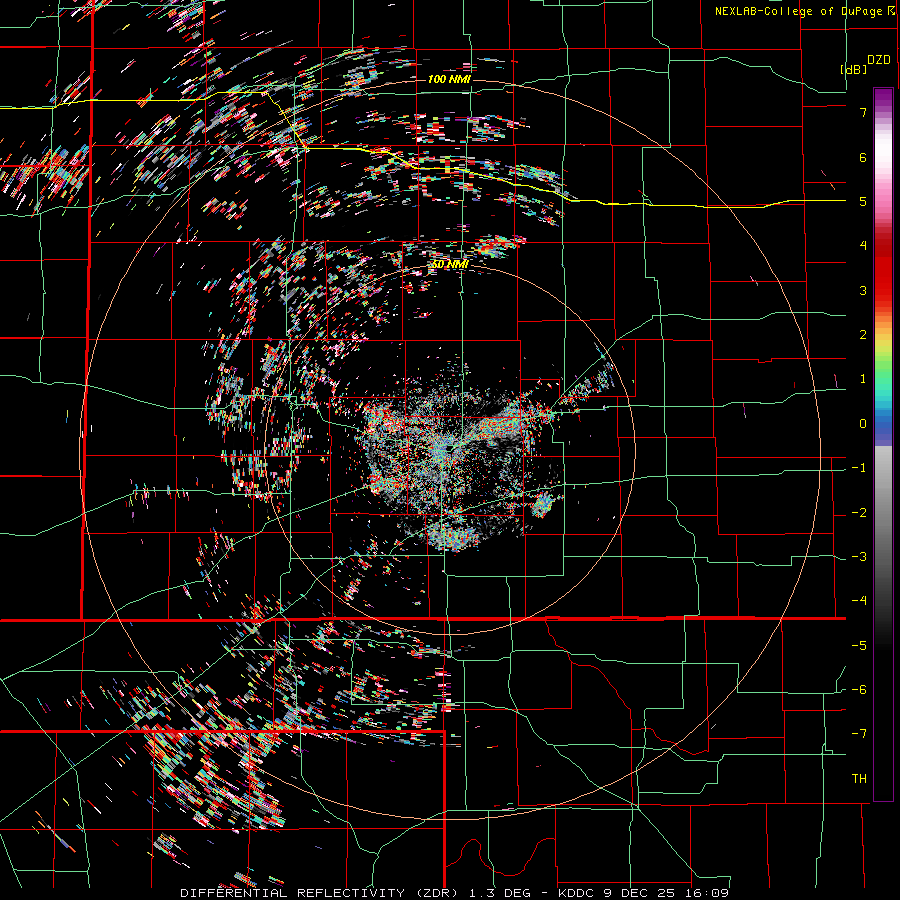Click the ZDR color scale bar
900x900 pixels.
[883, 444]
